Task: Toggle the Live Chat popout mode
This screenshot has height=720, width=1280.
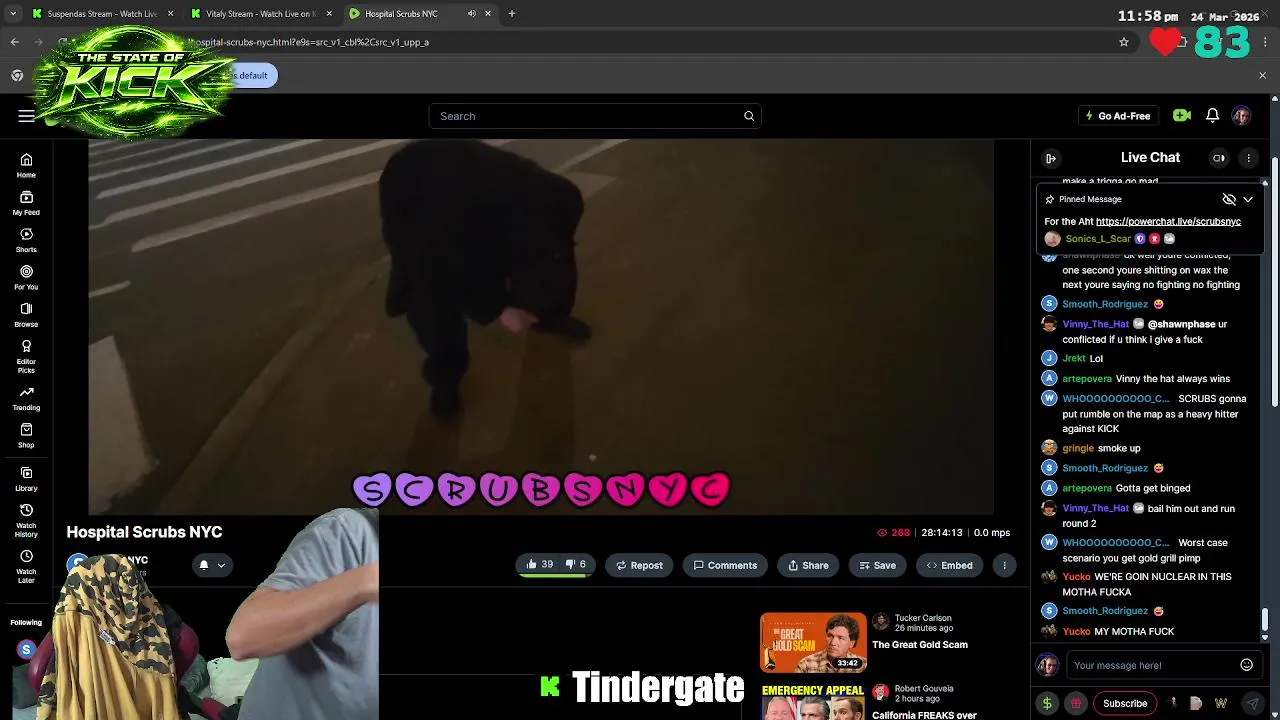Action: (x=1218, y=158)
